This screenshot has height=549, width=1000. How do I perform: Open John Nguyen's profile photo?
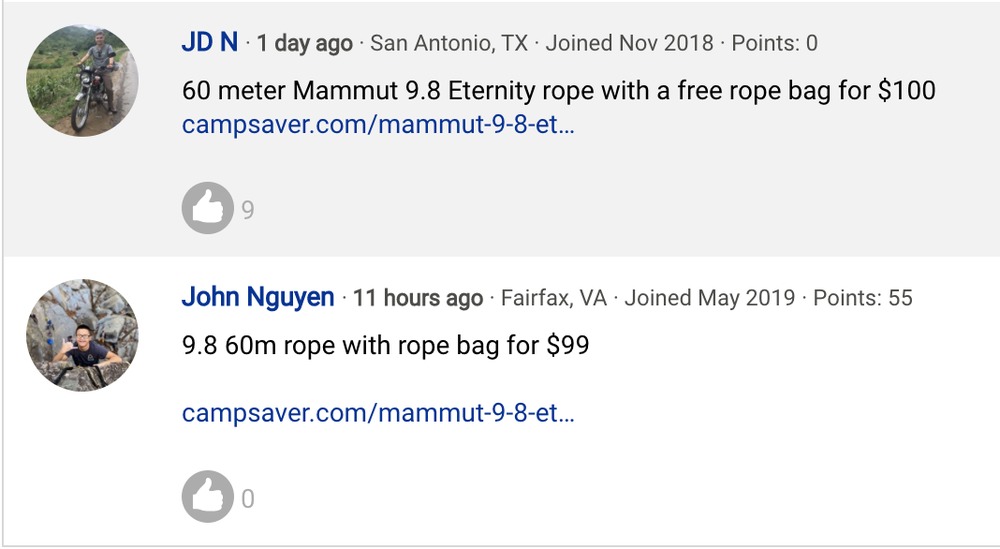(x=82, y=335)
